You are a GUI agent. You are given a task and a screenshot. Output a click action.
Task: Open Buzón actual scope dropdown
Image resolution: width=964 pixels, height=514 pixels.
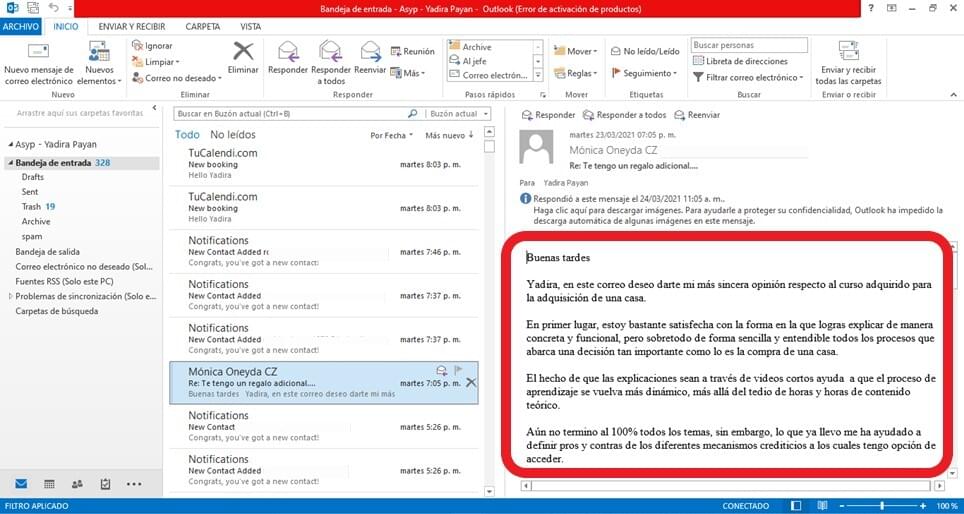point(459,114)
